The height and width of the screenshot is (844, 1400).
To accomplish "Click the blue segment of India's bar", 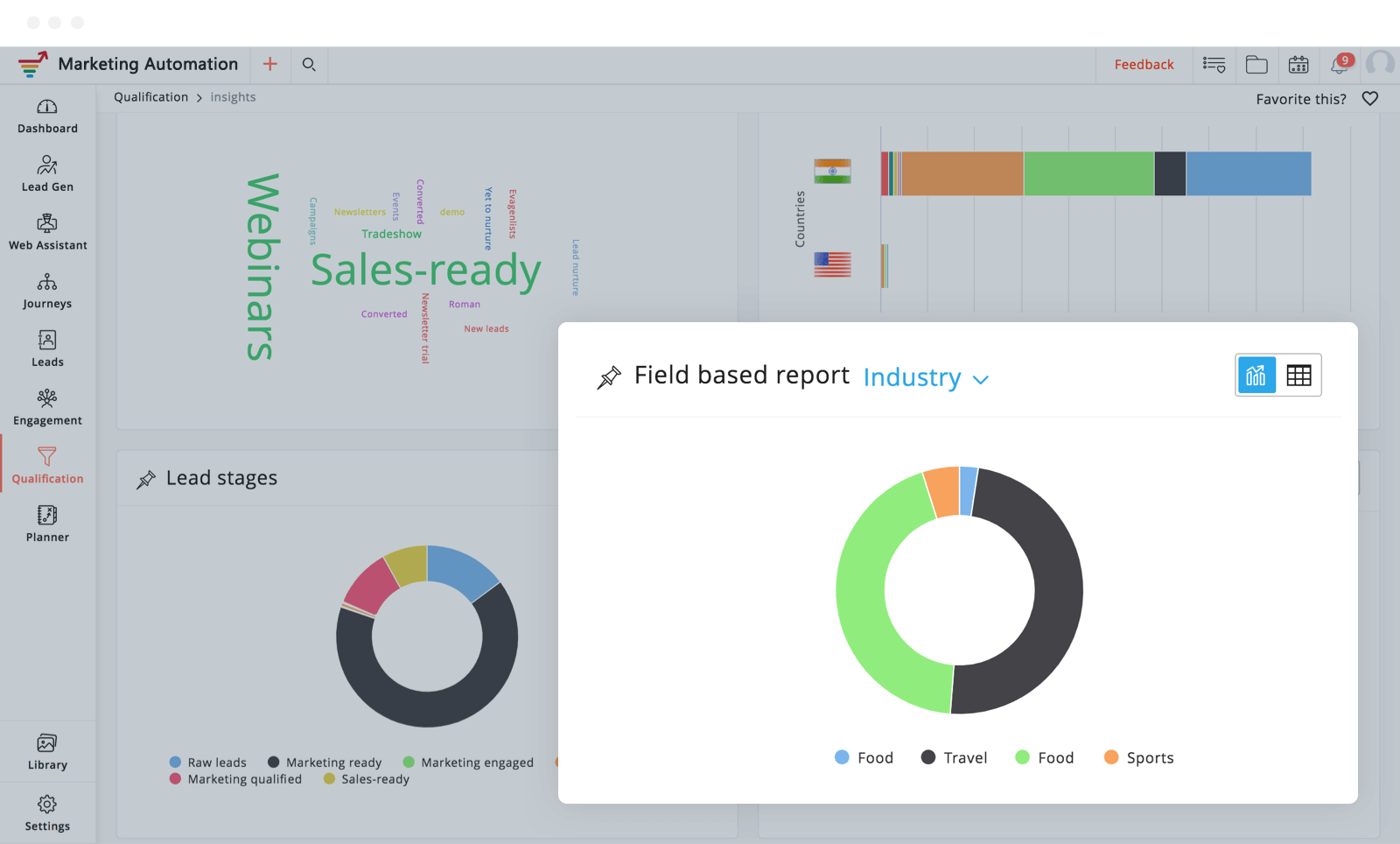I will pyautogui.click(x=1249, y=173).
